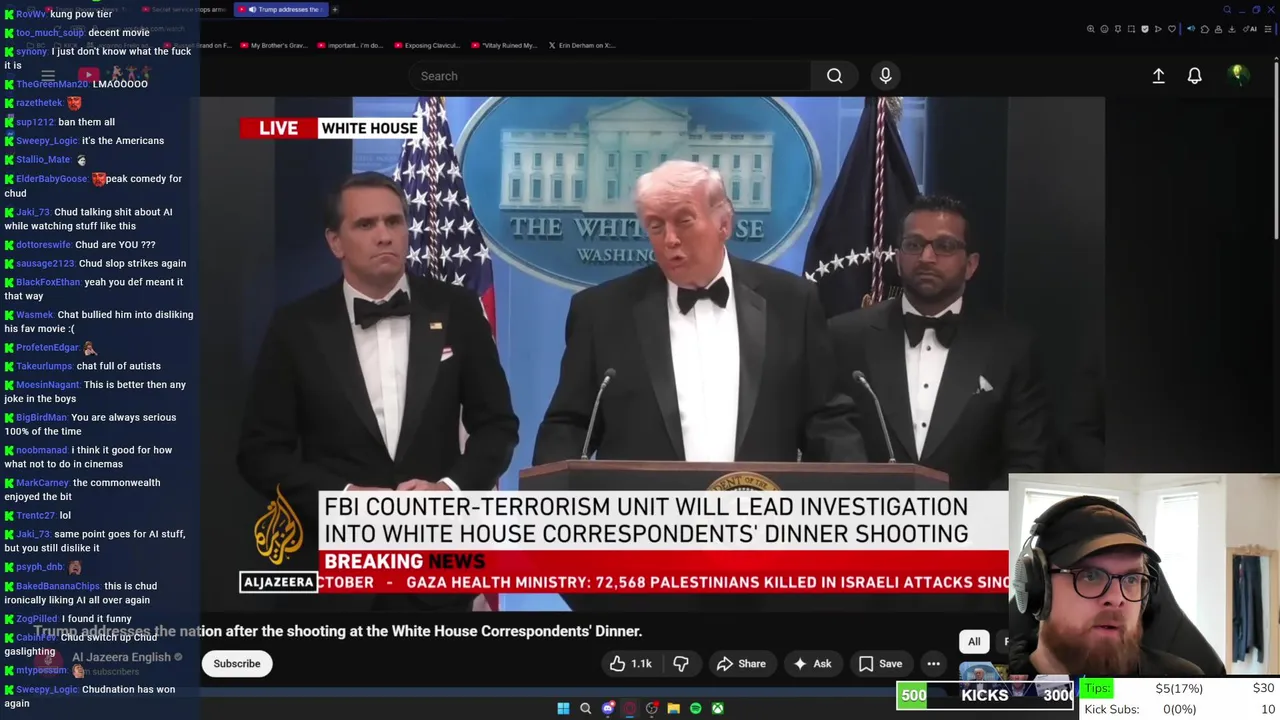Open the browser AI assistant icon

tap(1251, 29)
